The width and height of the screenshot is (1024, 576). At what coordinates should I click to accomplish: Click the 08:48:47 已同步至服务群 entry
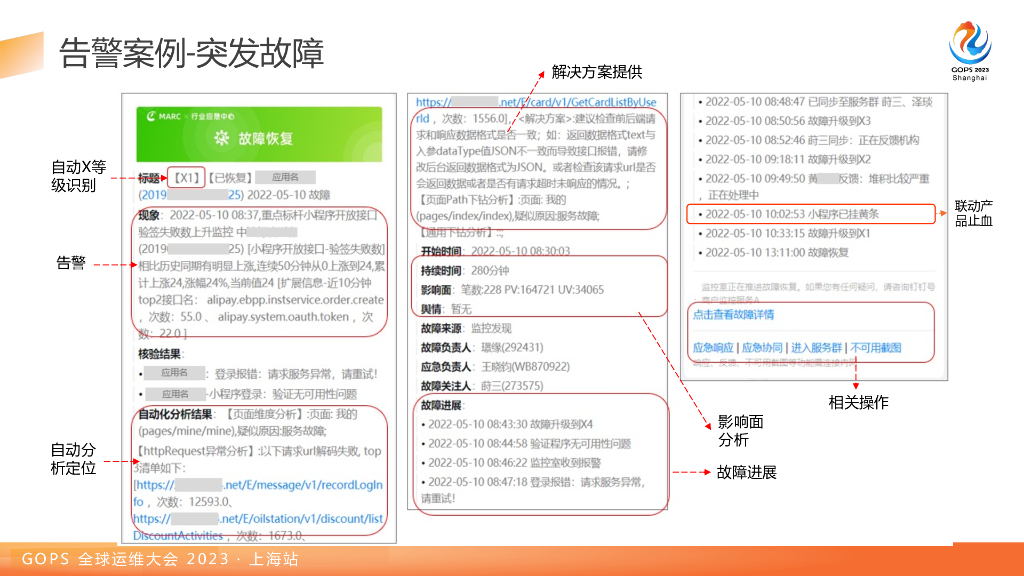click(815, 102)
